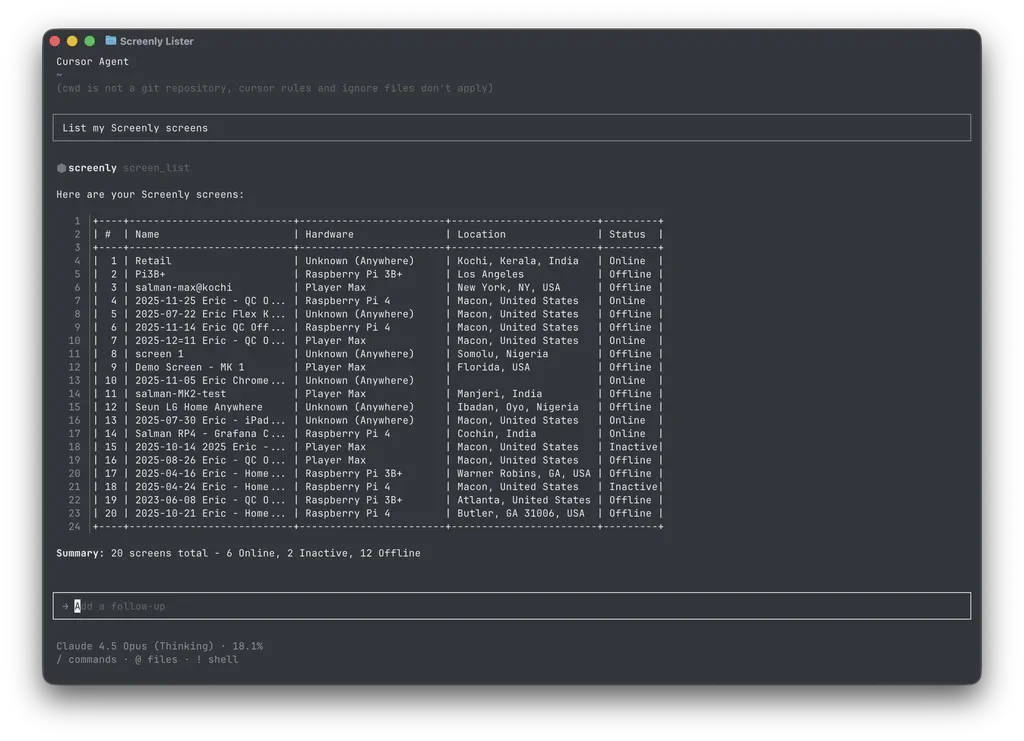Click the Hardware column header
The image size is (1024, 741).
click(329, 234)
